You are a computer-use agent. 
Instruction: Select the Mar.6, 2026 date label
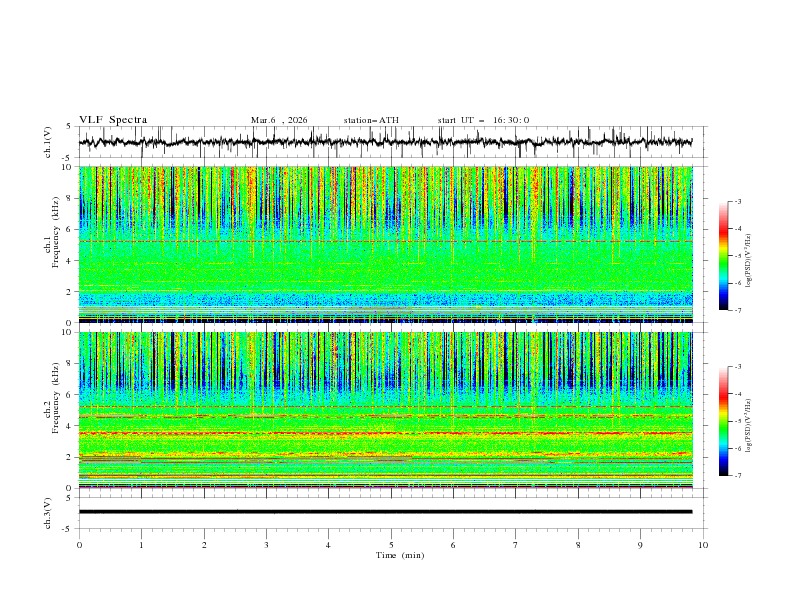click(x=279, y=120)
